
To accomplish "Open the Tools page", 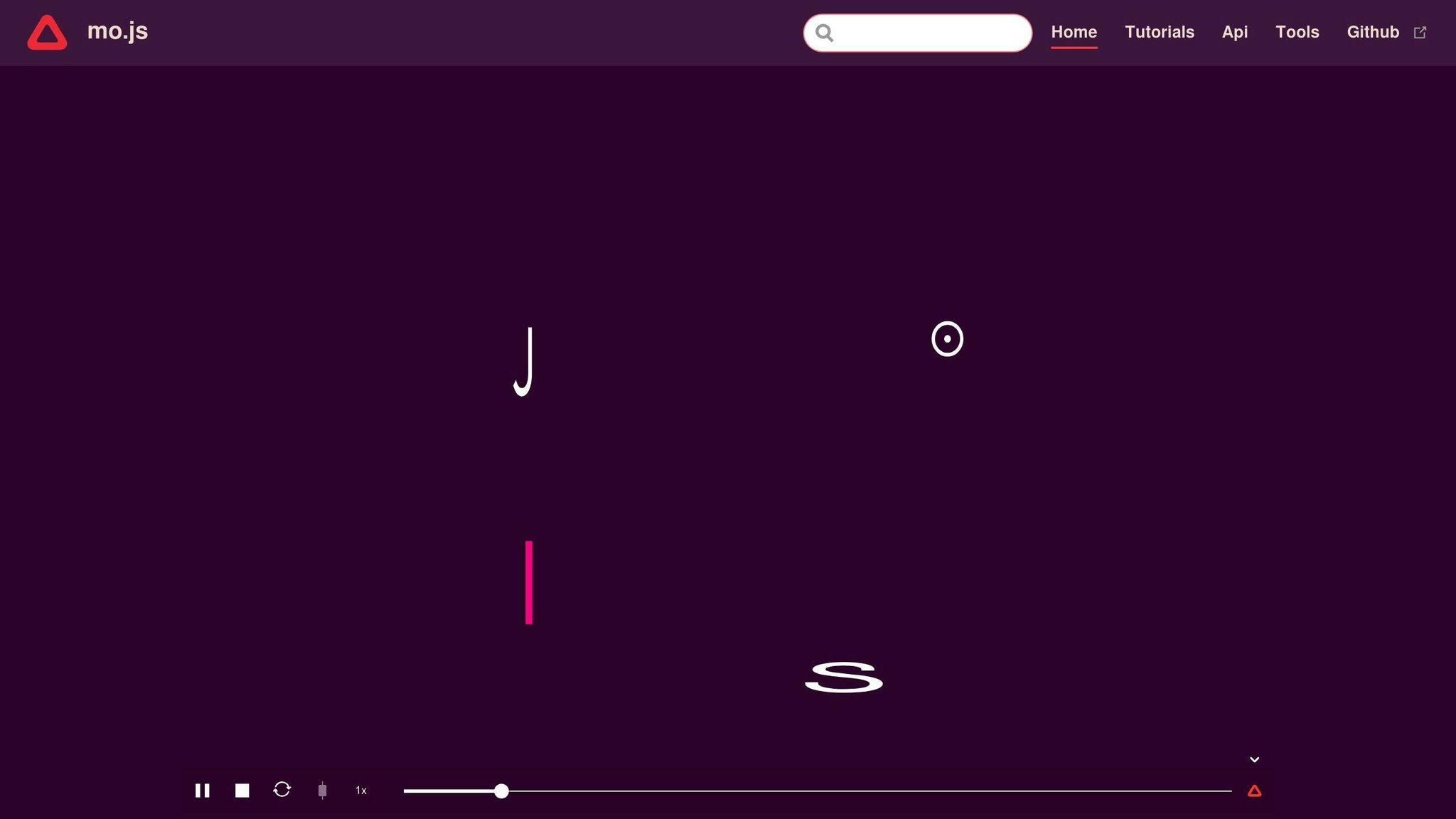I will (x=1297, y=32).
